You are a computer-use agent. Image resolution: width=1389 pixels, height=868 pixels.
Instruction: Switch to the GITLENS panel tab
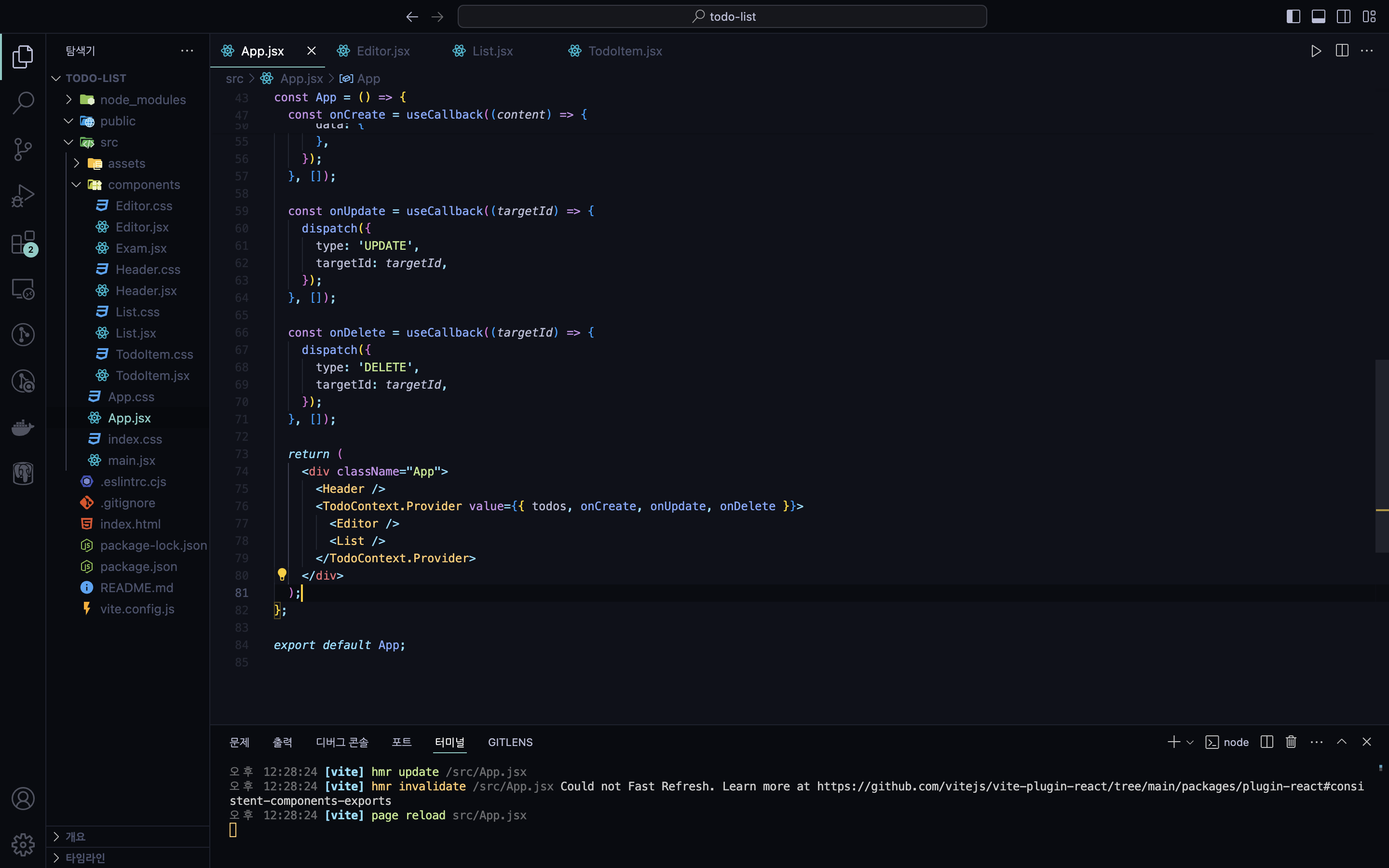coord(510,742)
